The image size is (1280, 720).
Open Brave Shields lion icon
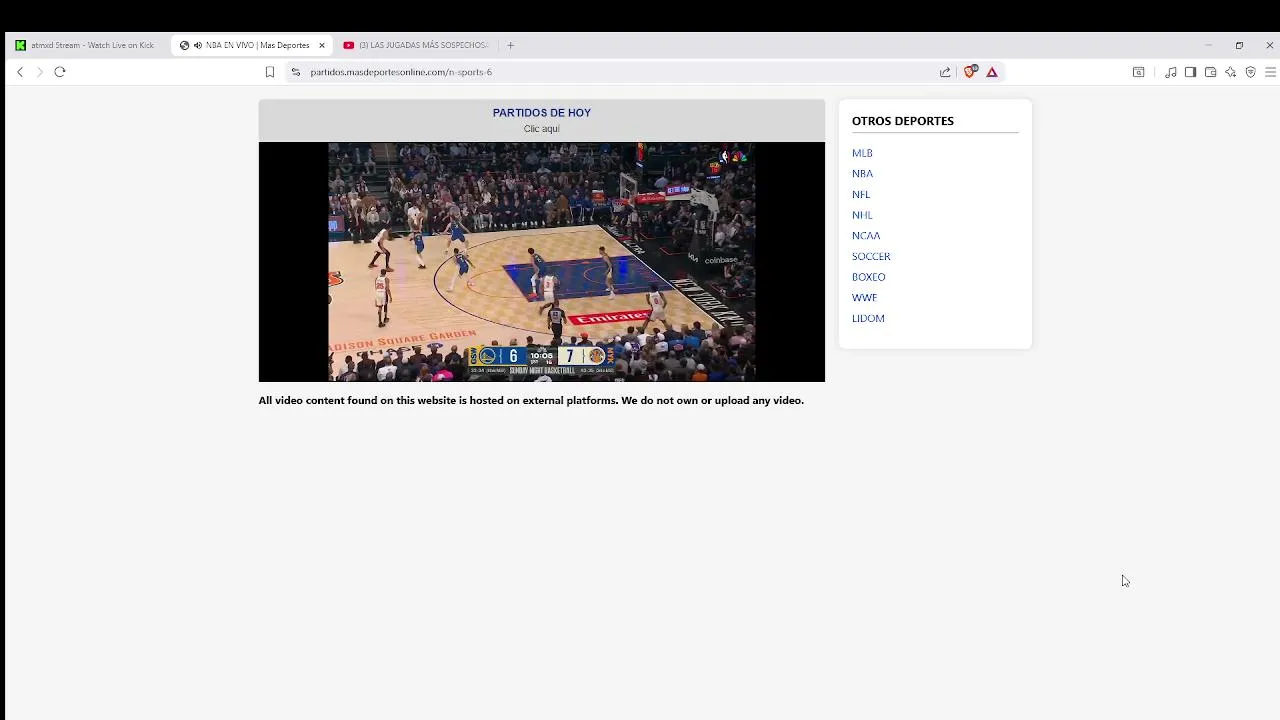[970, 72]
